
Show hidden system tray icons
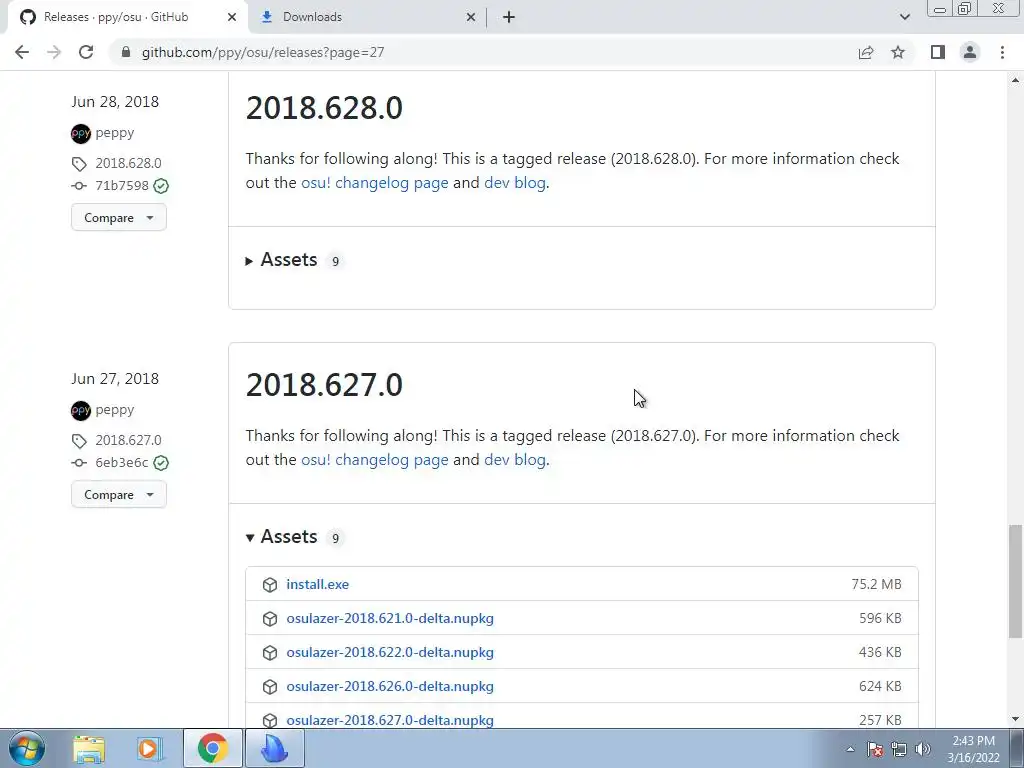pos(850,749)
